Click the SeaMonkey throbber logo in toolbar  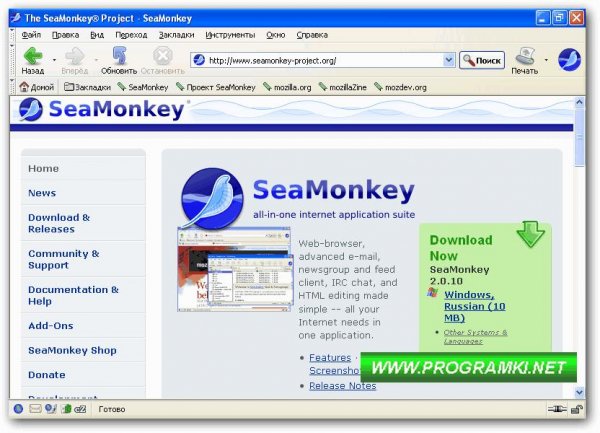[x=569, y=60]
